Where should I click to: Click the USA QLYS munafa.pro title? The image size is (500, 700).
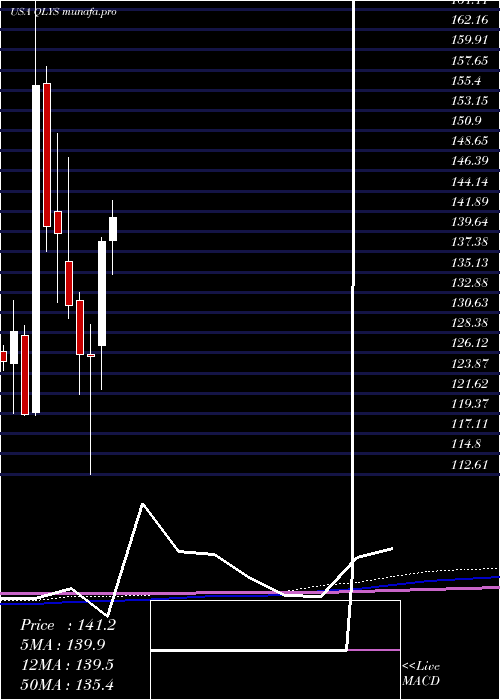tap(63, 12)
